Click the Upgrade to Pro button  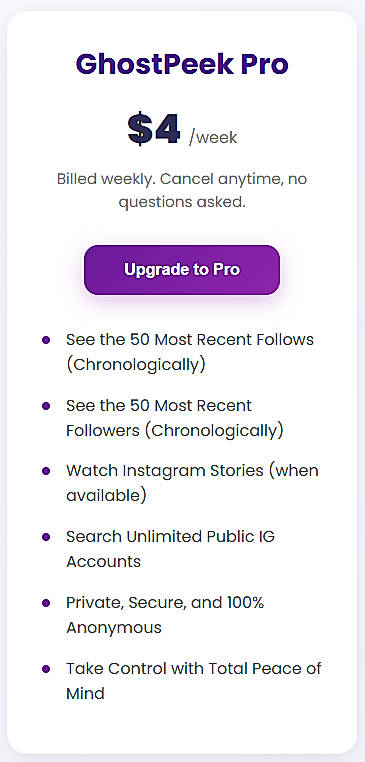pyautogui.click(x=182, y=270)
